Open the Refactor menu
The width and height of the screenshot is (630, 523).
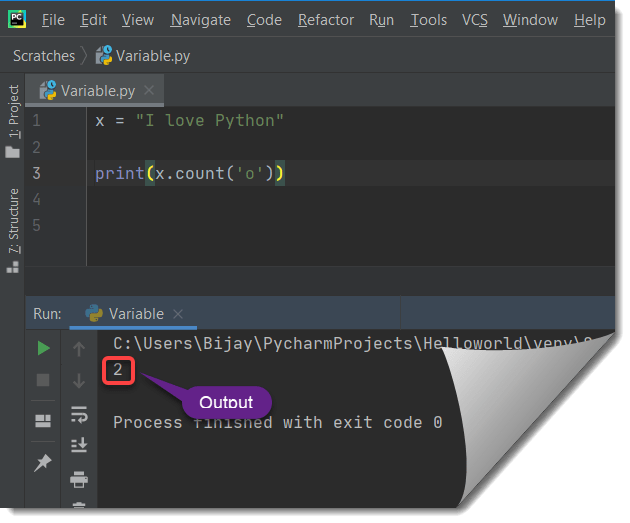point(326,20)
